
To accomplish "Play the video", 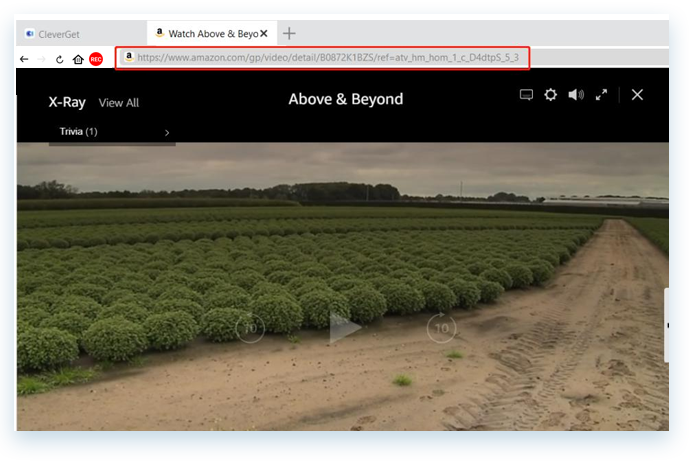I will [x=345, y=328].
